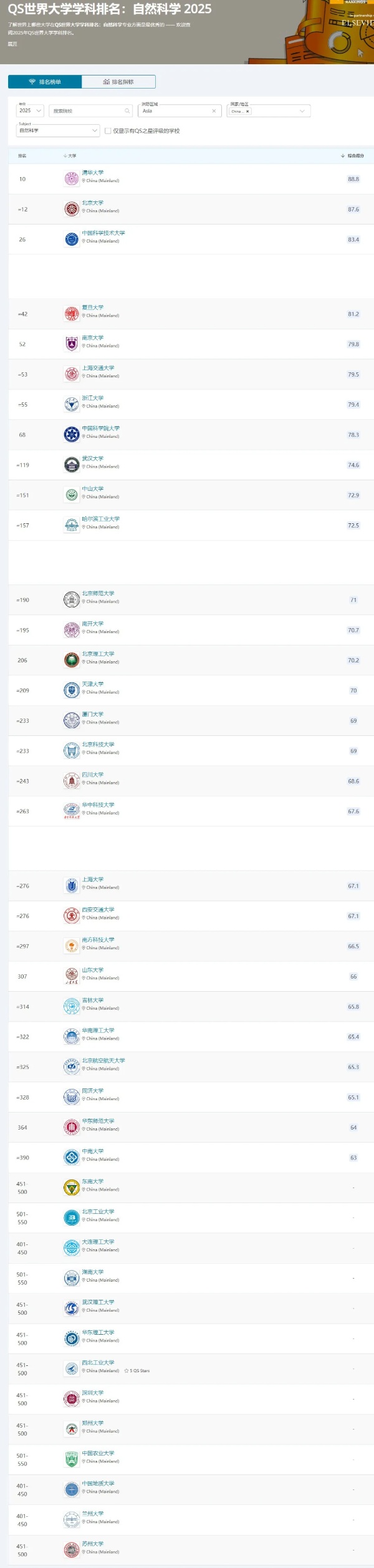The height and width of the screenshot is (1568, 374).
Task: Remove the China (Mainland) filter chip
Action: (x=247, y=111)
